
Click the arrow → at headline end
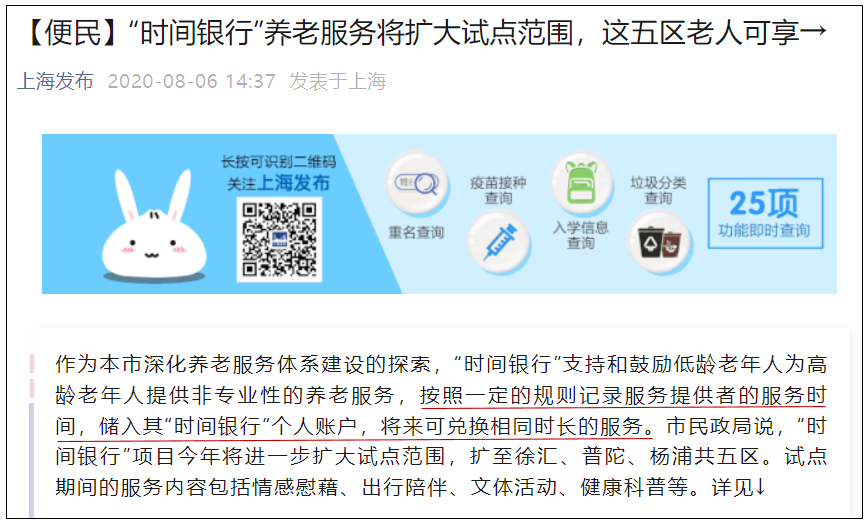click(813, 31)
